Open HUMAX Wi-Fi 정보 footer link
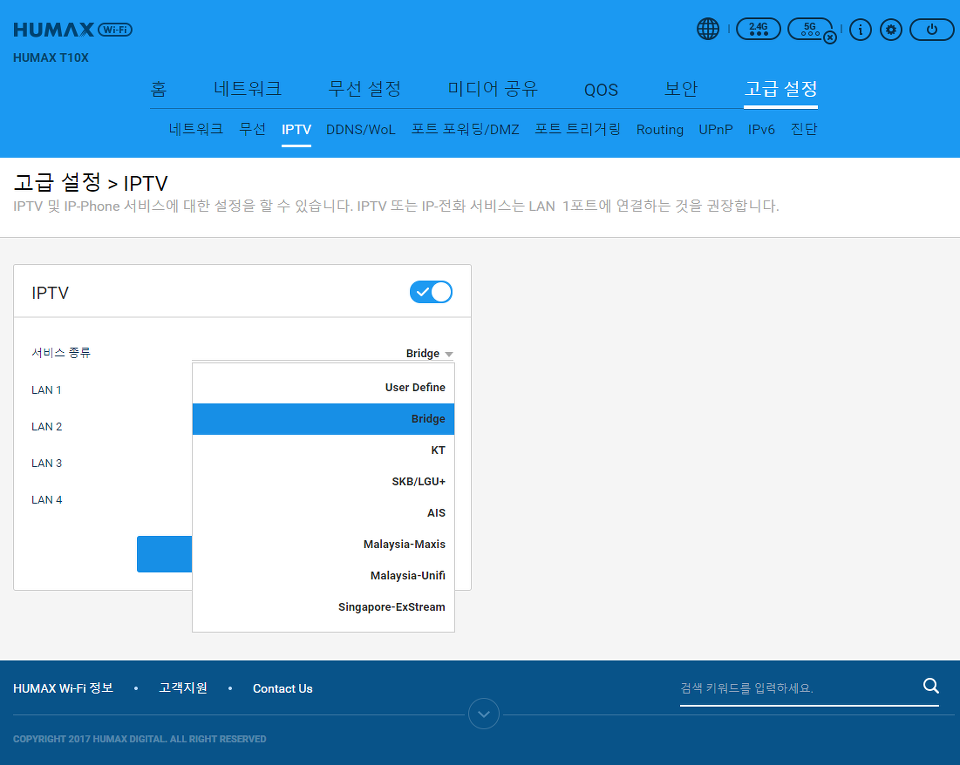The width and height of the screenshot is (960, 765). coord(63,688)
